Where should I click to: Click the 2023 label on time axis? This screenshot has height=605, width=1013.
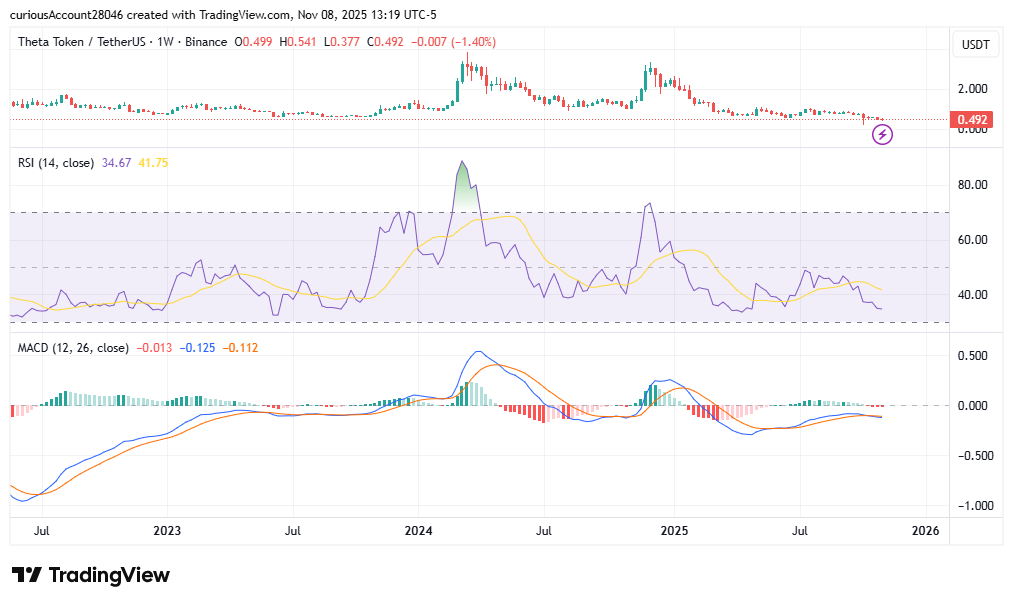(x=167, y=530)
